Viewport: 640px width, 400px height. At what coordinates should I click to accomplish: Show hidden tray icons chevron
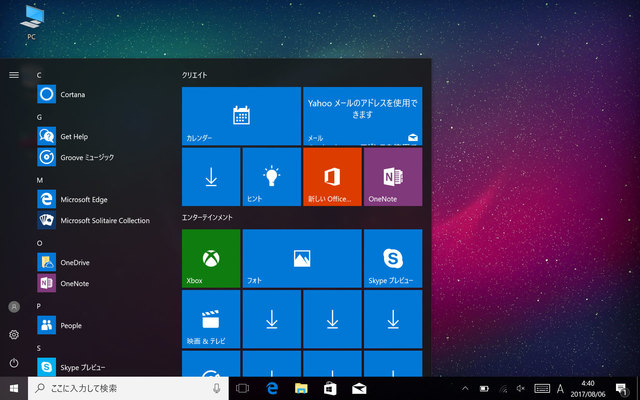click(x=465, y=388)
